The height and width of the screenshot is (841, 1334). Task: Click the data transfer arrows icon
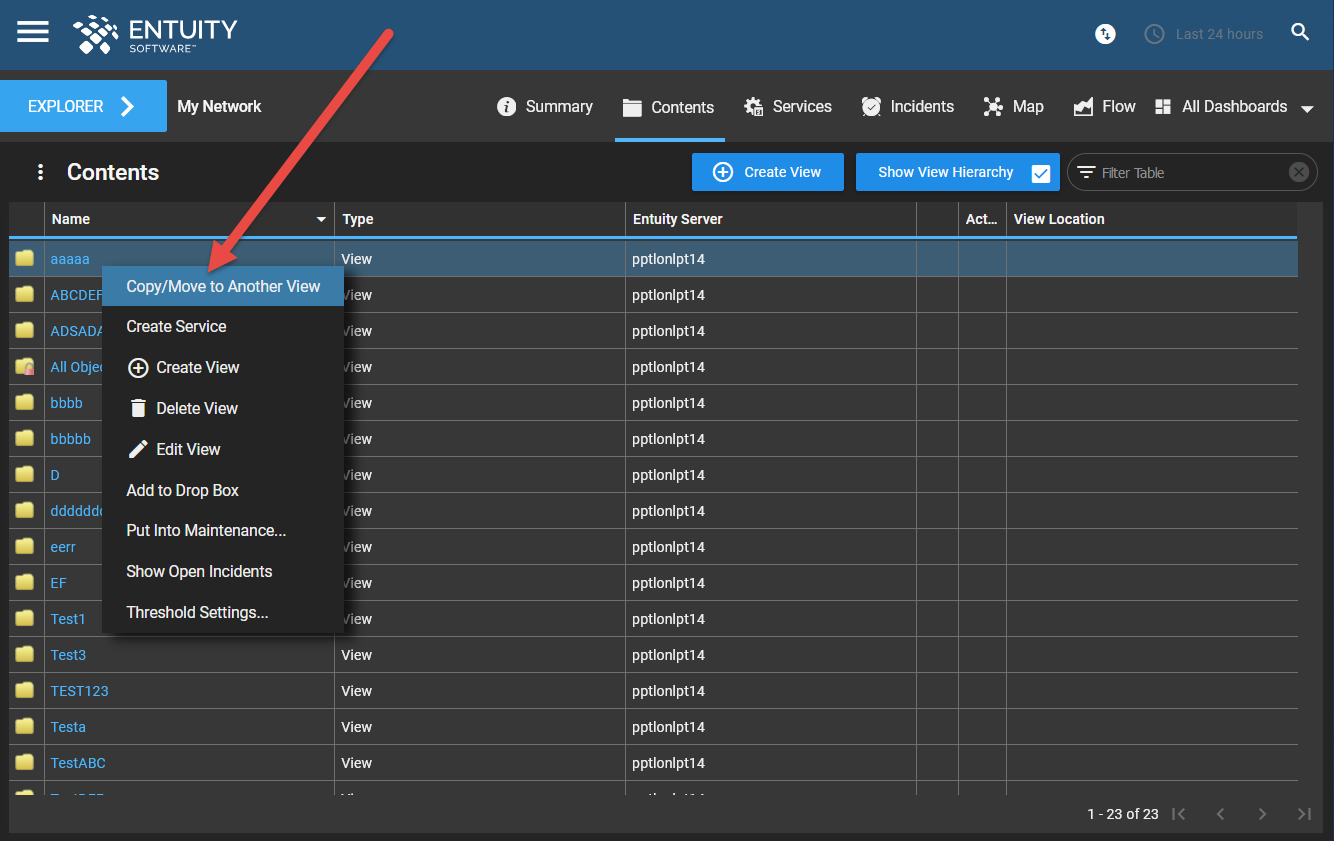click(x=1105, y=34)
